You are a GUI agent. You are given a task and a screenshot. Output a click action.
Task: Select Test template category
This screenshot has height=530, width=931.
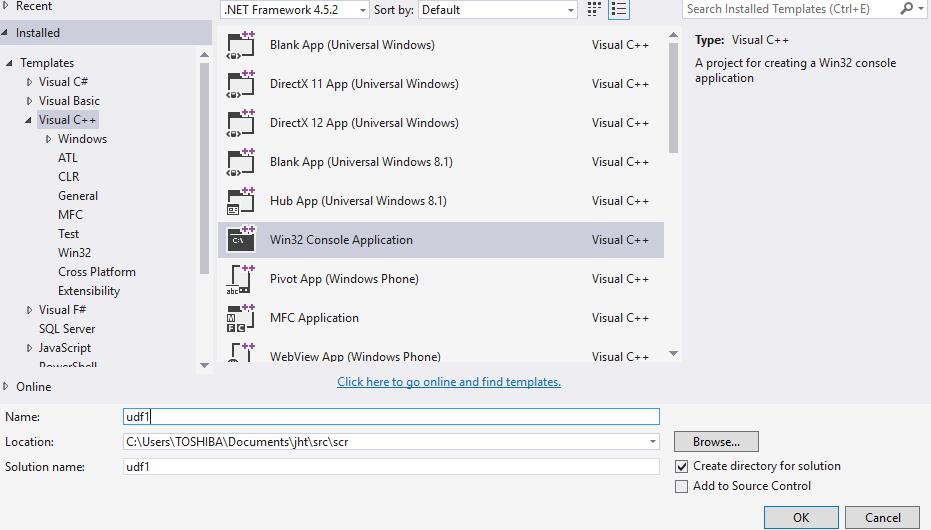pos(68,234)
